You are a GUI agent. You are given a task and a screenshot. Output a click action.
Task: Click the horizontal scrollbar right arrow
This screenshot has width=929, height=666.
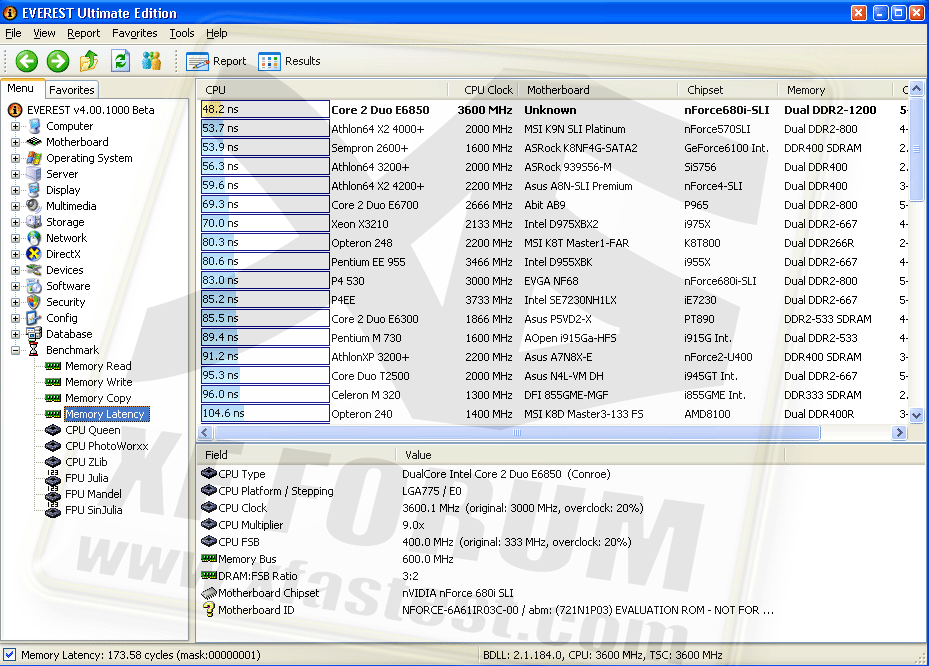click(899, 433)
